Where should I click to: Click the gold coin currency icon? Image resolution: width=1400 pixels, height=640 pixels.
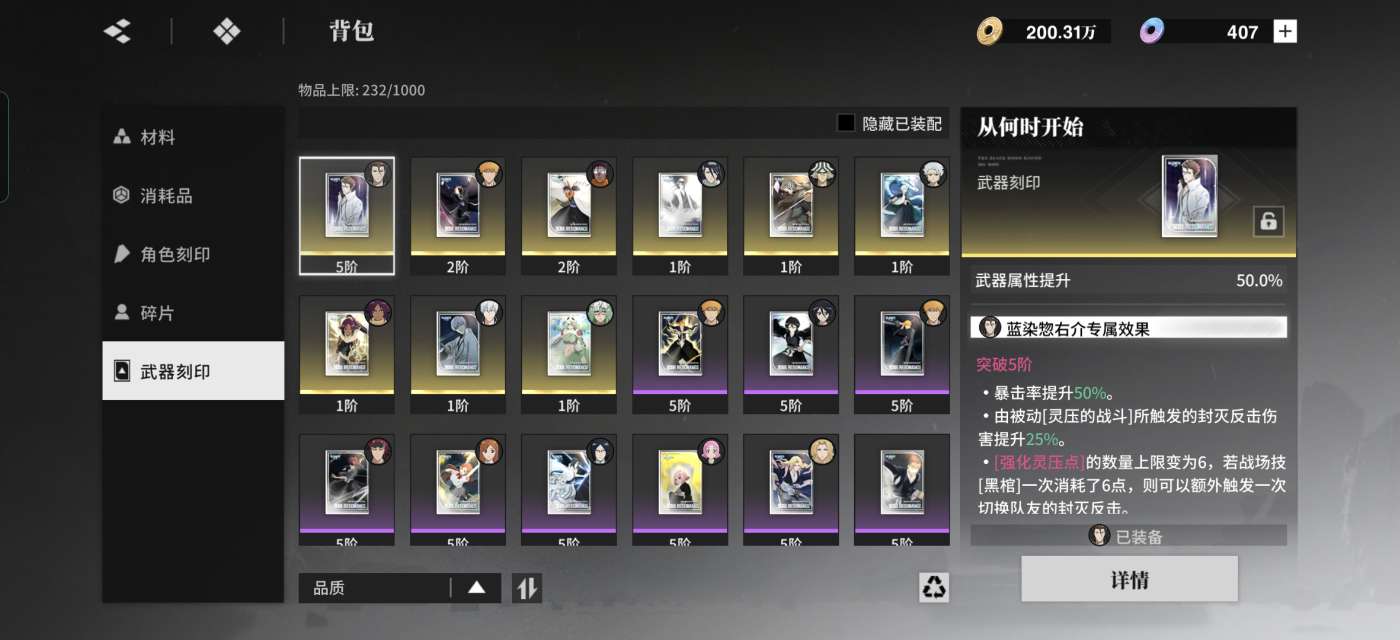(x=989, y=32)
